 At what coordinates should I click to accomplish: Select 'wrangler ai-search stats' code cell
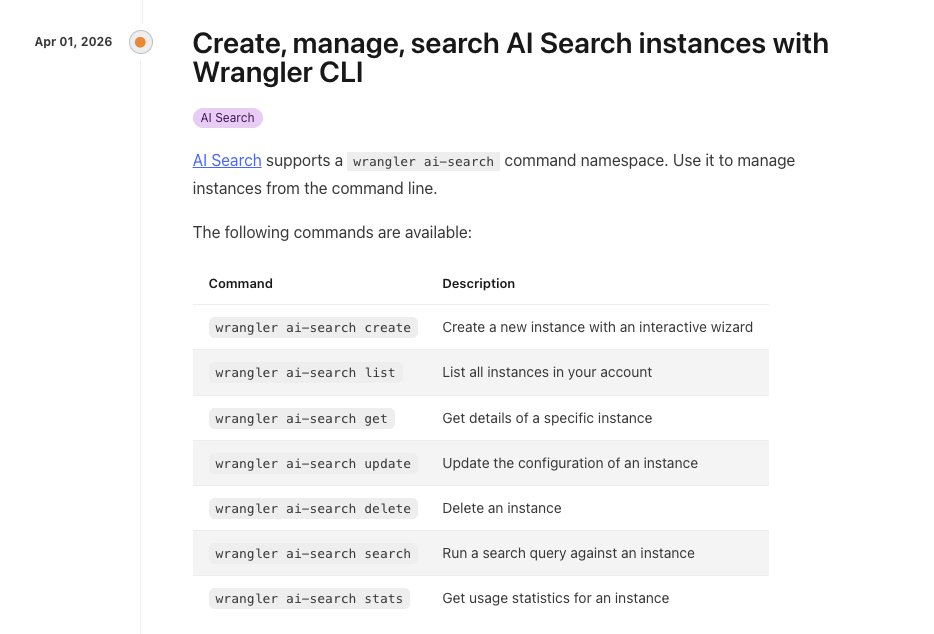309,598
